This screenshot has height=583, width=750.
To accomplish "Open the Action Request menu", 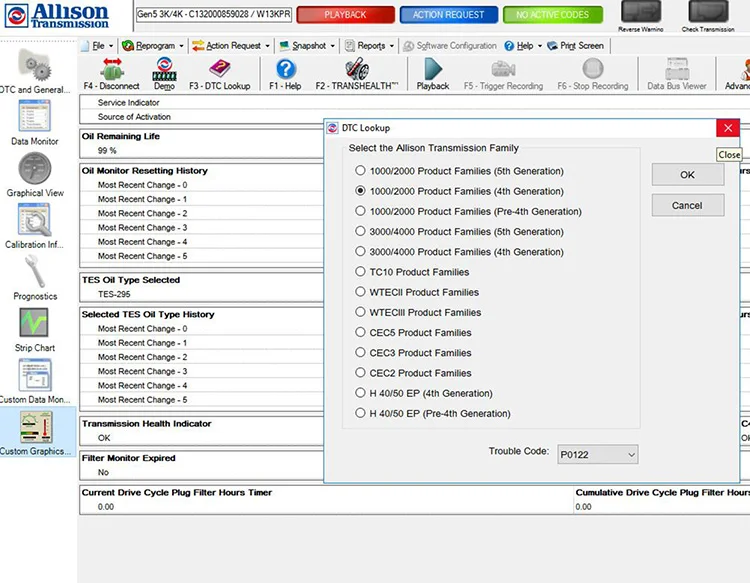I will (231, 46).
